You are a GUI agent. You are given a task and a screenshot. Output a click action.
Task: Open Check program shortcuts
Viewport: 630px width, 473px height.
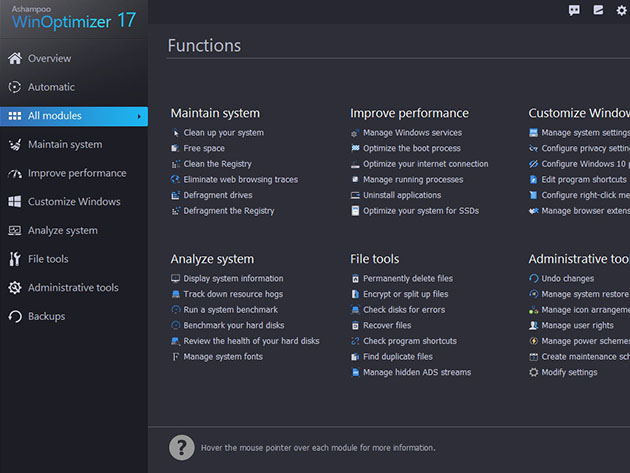point(410,341)
